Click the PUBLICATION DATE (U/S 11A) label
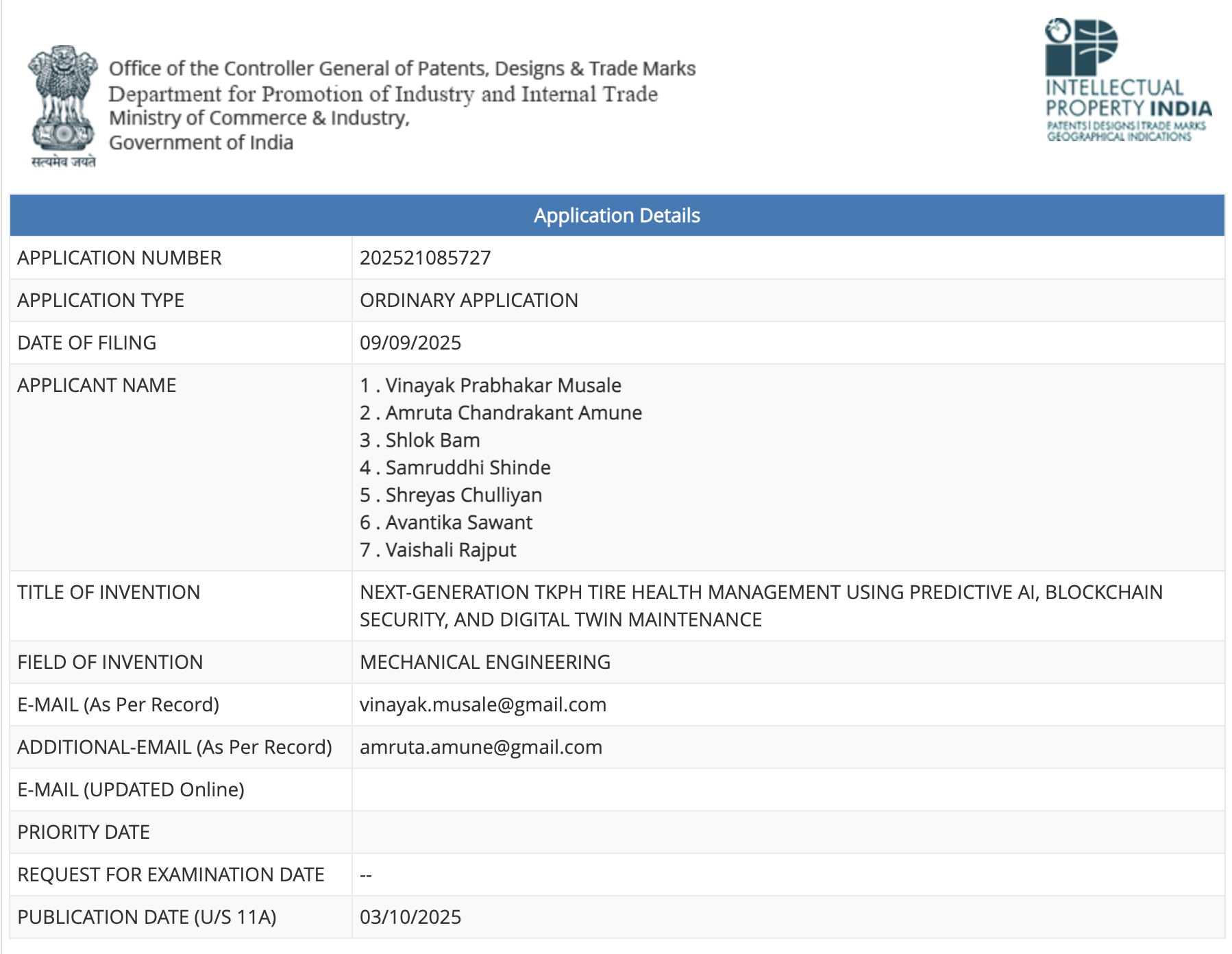 [x=147, y=917]
